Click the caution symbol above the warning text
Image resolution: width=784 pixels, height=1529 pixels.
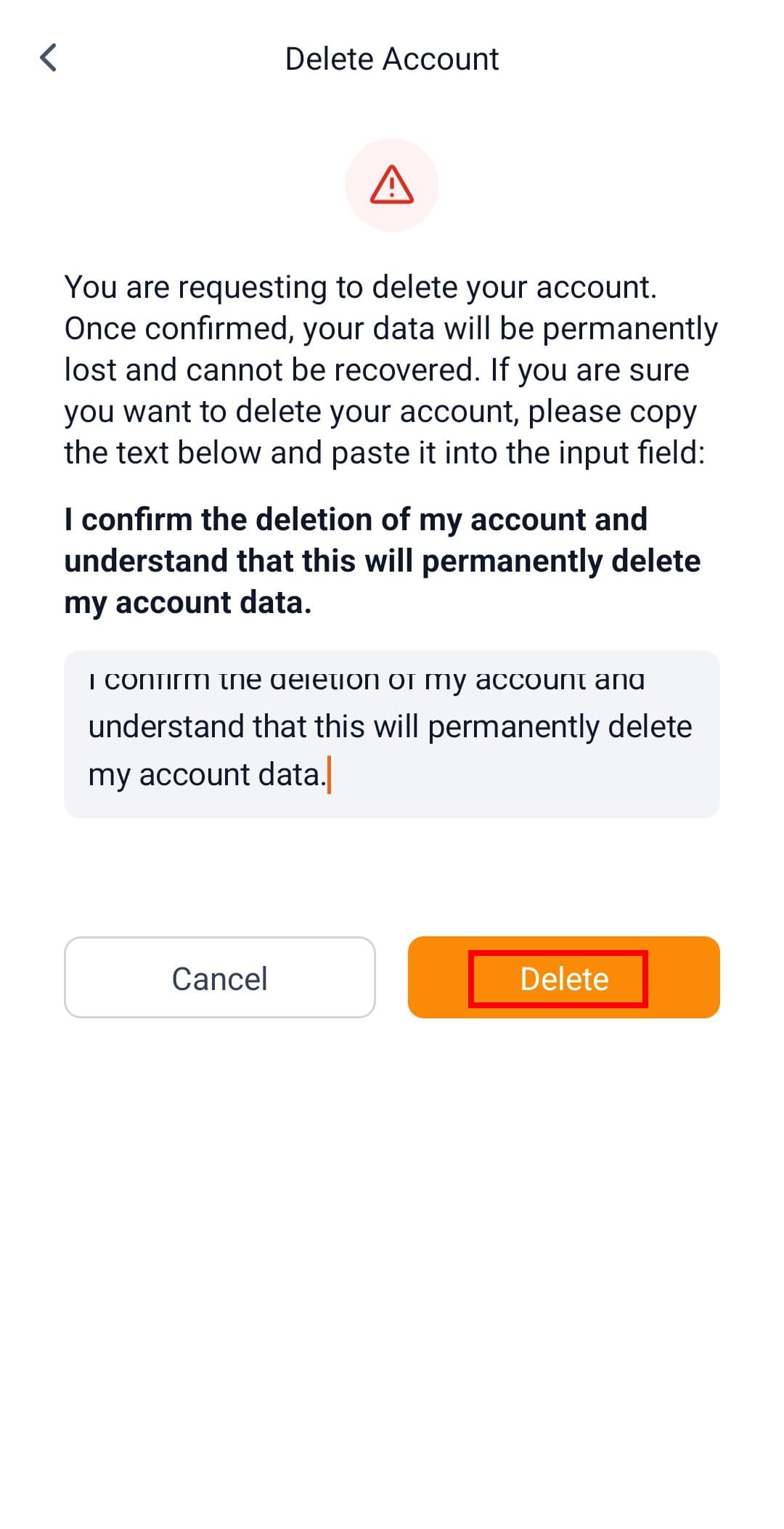tap(391, 184)
